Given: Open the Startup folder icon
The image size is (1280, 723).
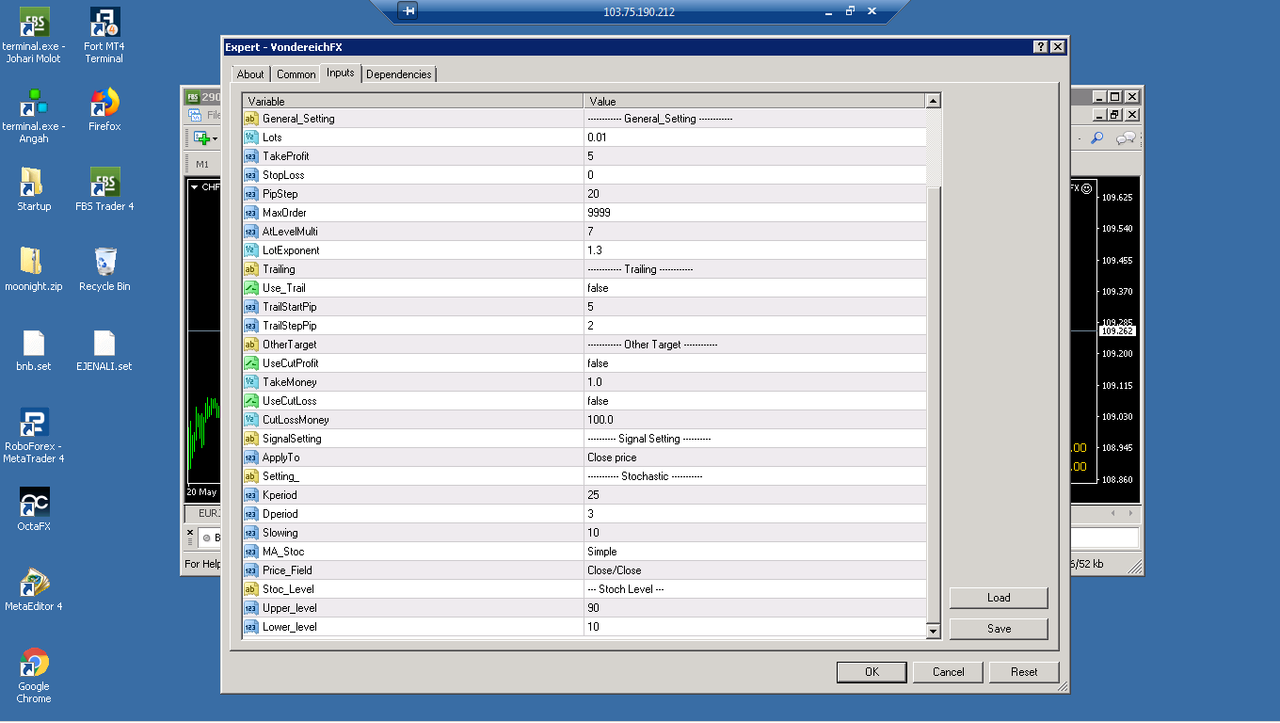Looking at the screenshot, I should pos(33,190).
